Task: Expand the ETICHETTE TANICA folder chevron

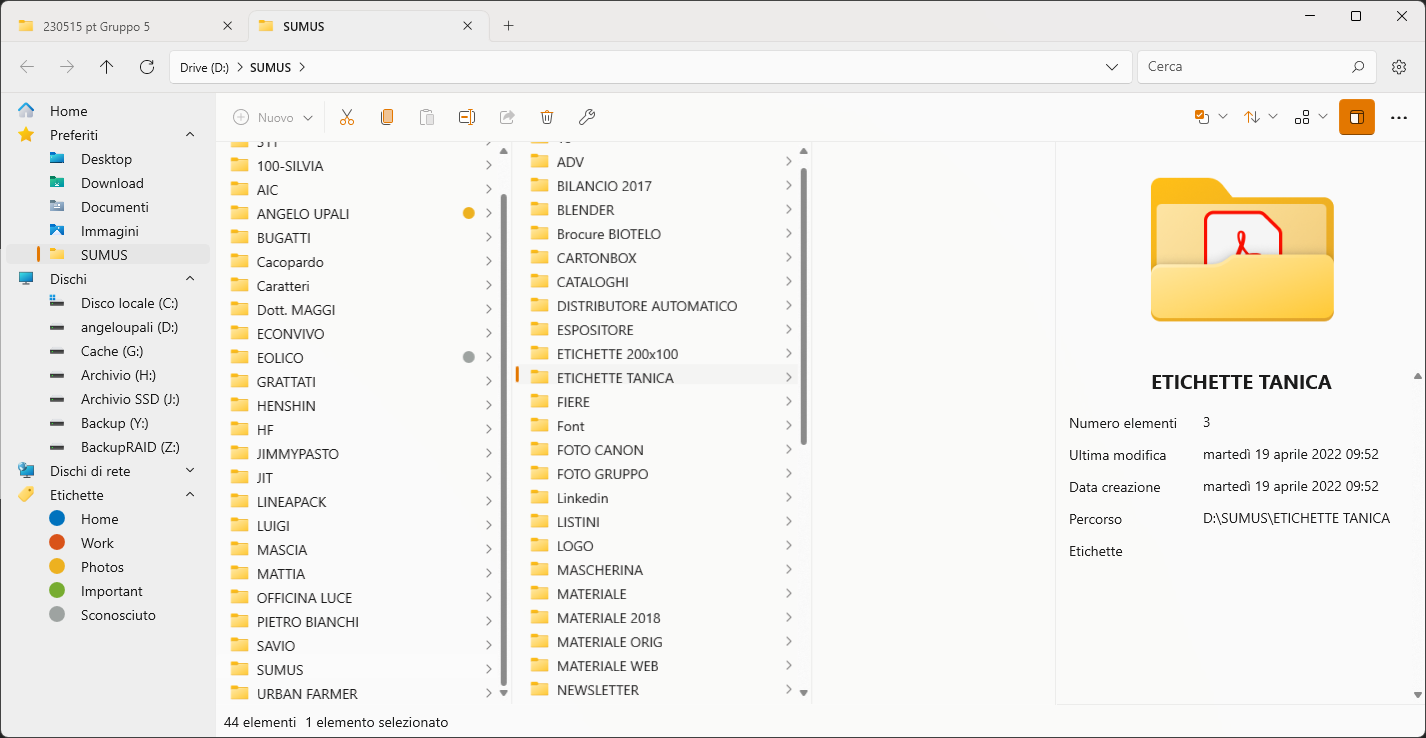Action: pos(790,377)
